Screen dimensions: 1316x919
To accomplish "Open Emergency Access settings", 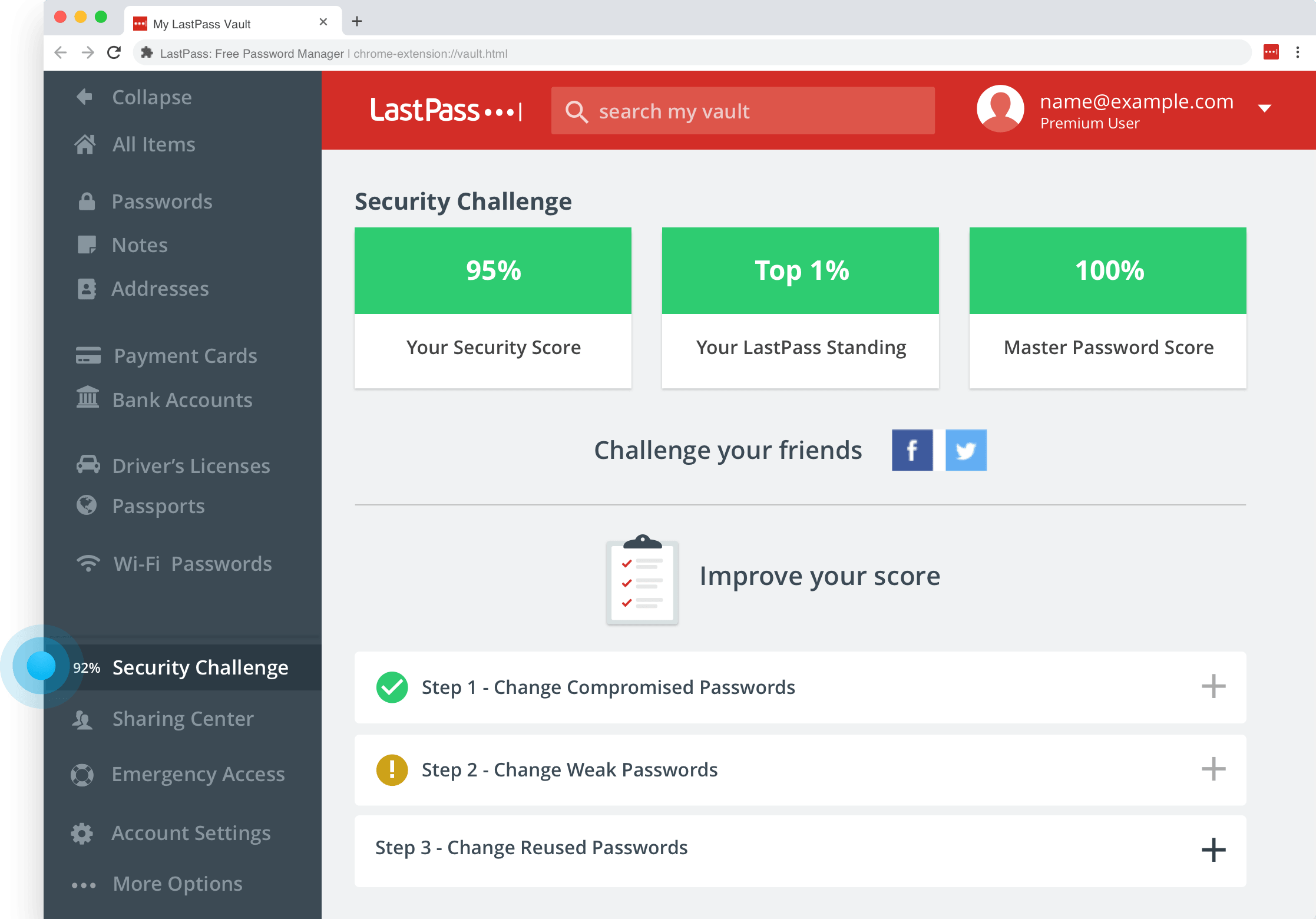I will [x=198, y=773].
